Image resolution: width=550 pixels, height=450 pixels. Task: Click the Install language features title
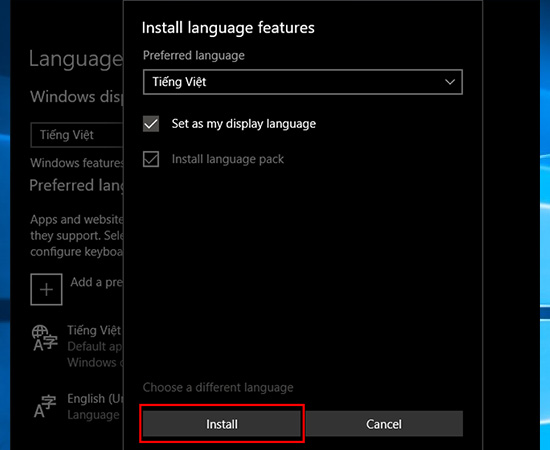pos(228,28)
